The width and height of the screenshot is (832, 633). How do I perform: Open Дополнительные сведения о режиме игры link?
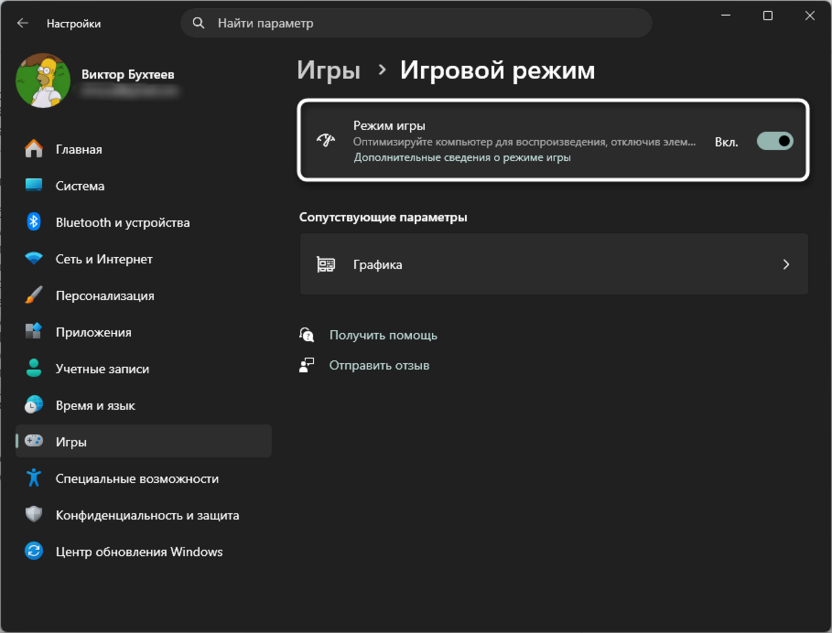462,158
